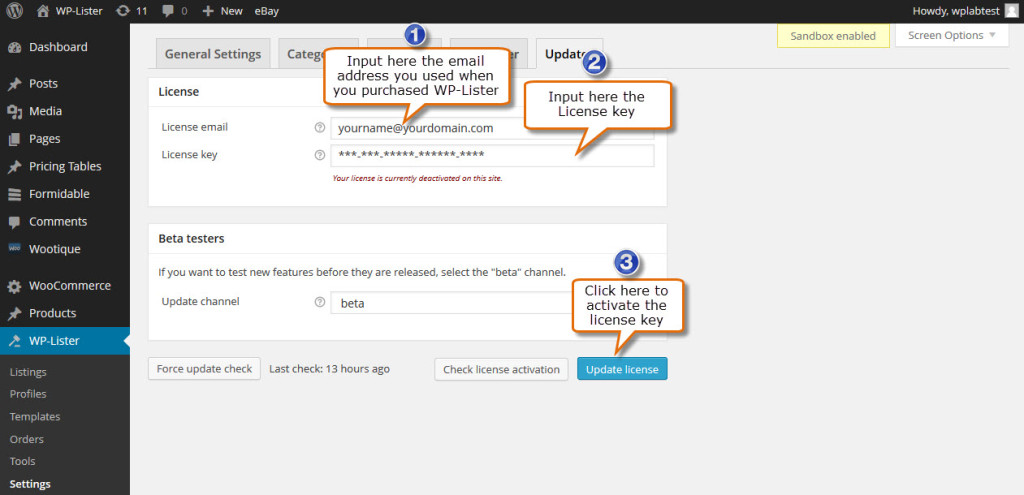The image size is (1024, 495).
Task: Open Profiles under WP-Lister
Action: [x=28, y=394]
